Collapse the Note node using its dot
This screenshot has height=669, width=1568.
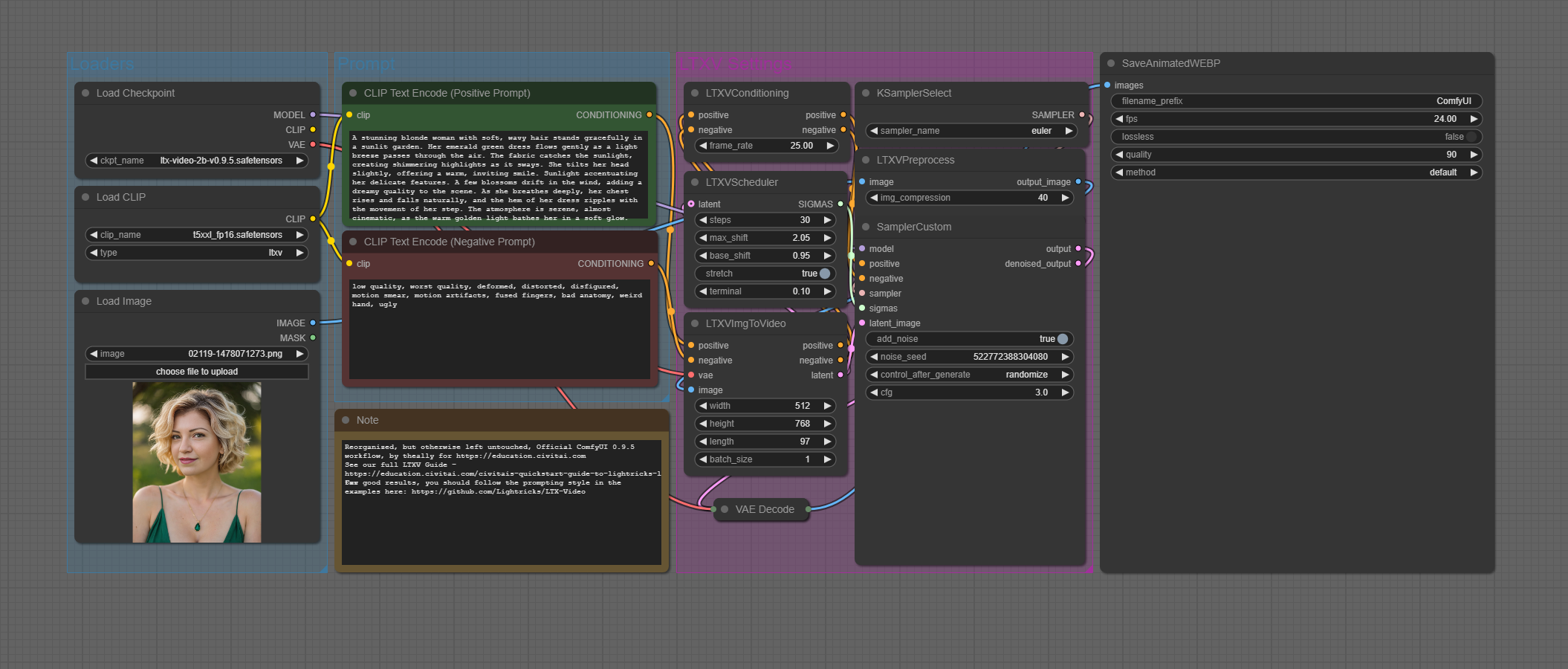pyautogui.click(x=346, y=420)
